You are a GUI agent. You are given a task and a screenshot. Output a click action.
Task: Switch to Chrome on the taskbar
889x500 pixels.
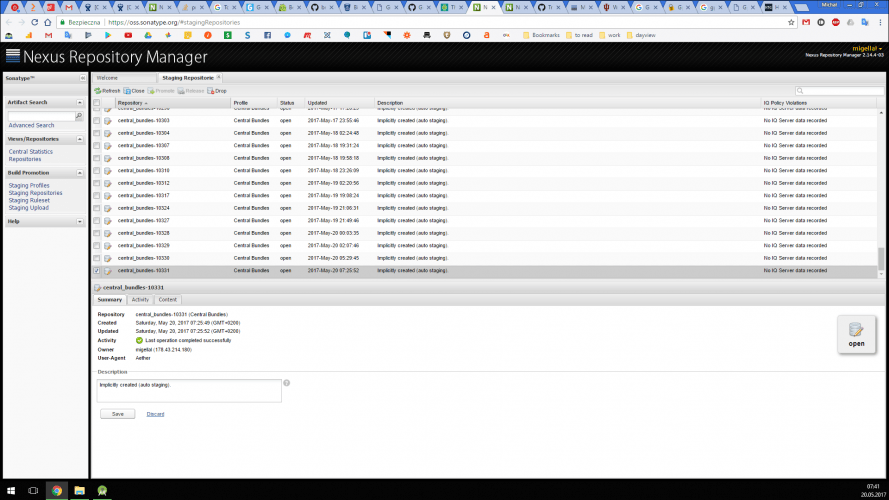[x=57, y=490]
